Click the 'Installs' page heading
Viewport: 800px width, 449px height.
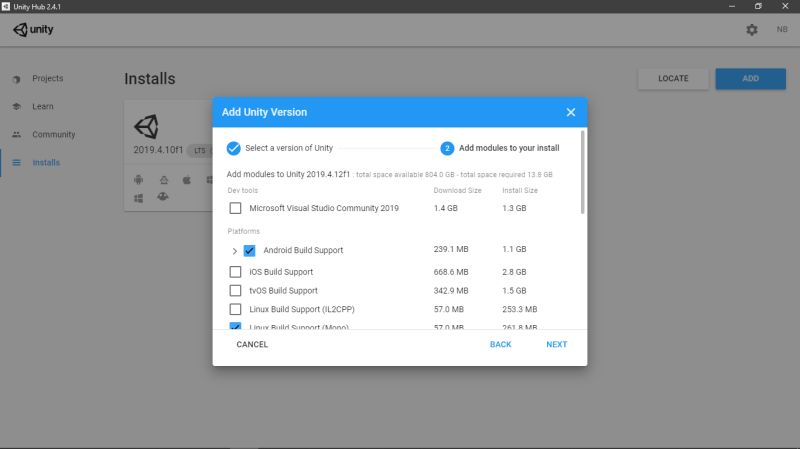coord(149,79)
